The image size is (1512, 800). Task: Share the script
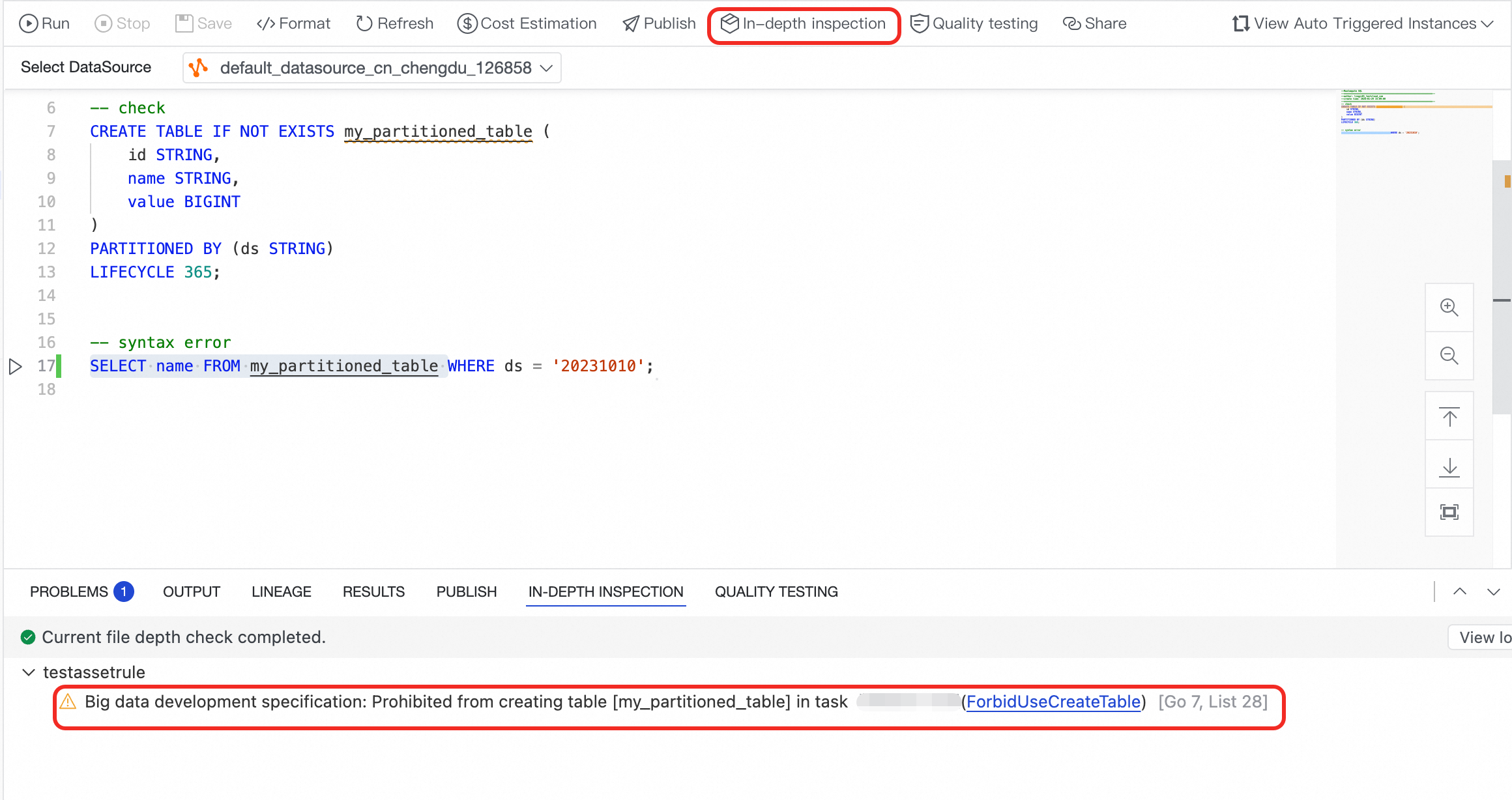pos(1094,24)
